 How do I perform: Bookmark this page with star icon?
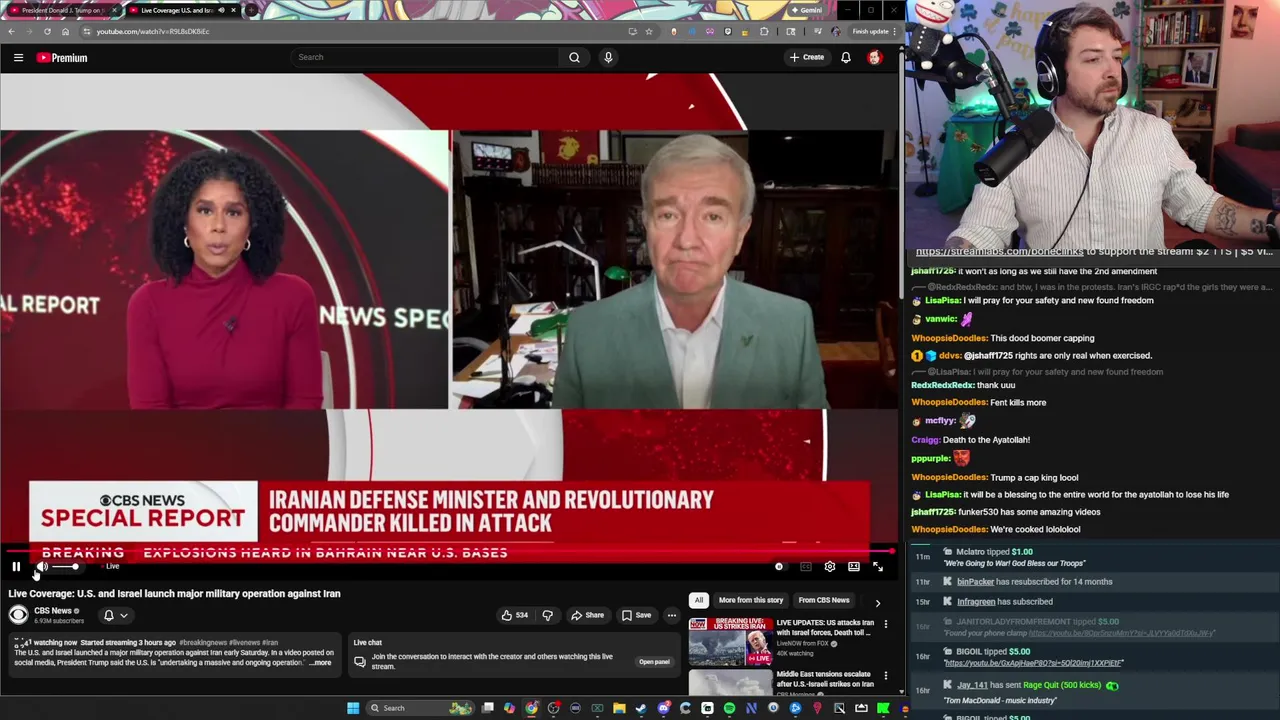click(x=649, y=31)
